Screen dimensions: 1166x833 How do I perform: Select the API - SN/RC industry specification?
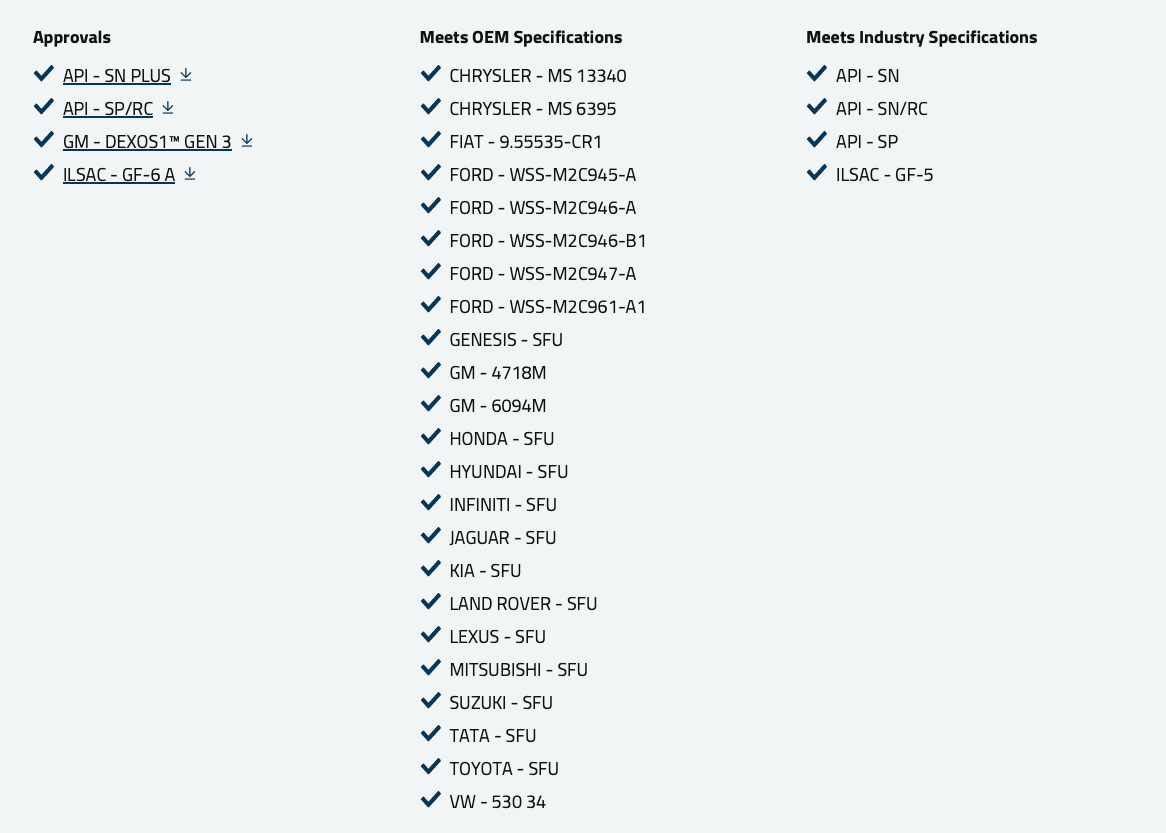pos(882,109)
